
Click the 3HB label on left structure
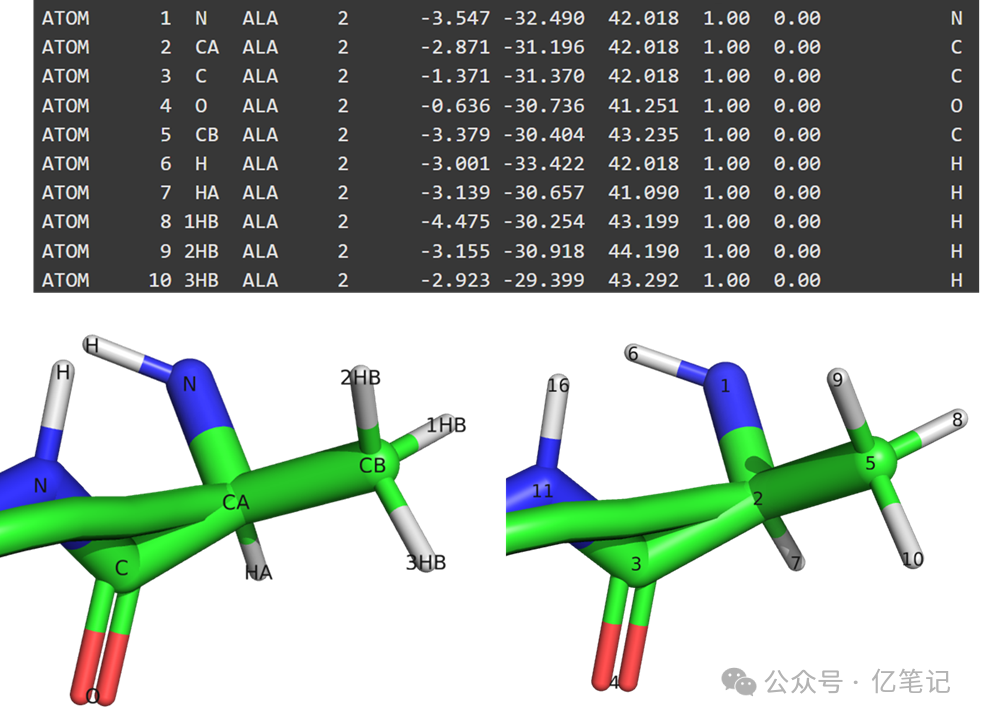point(426,563)
